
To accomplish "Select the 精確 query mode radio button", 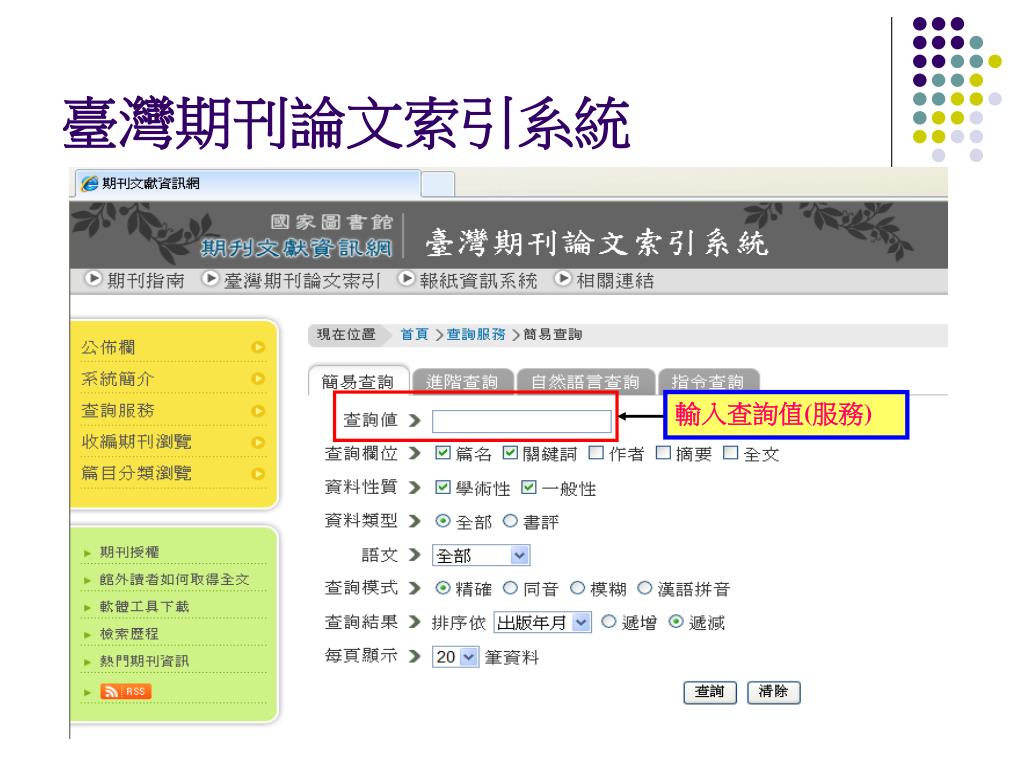I will pos(443,588).
